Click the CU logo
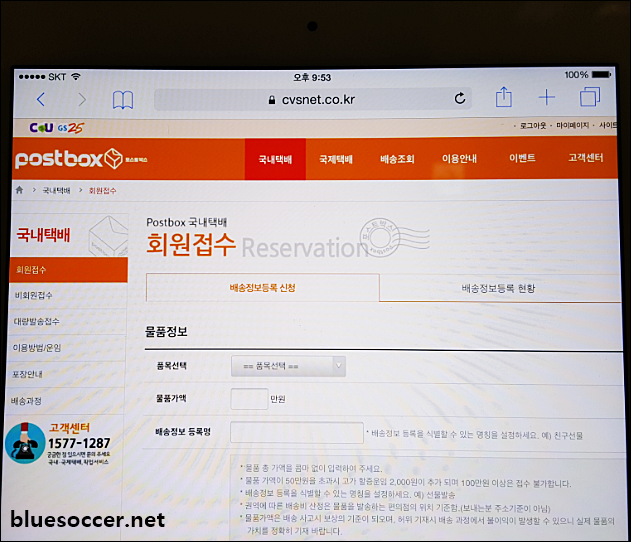Screen dimensions: 631x542 coord(41,128)
